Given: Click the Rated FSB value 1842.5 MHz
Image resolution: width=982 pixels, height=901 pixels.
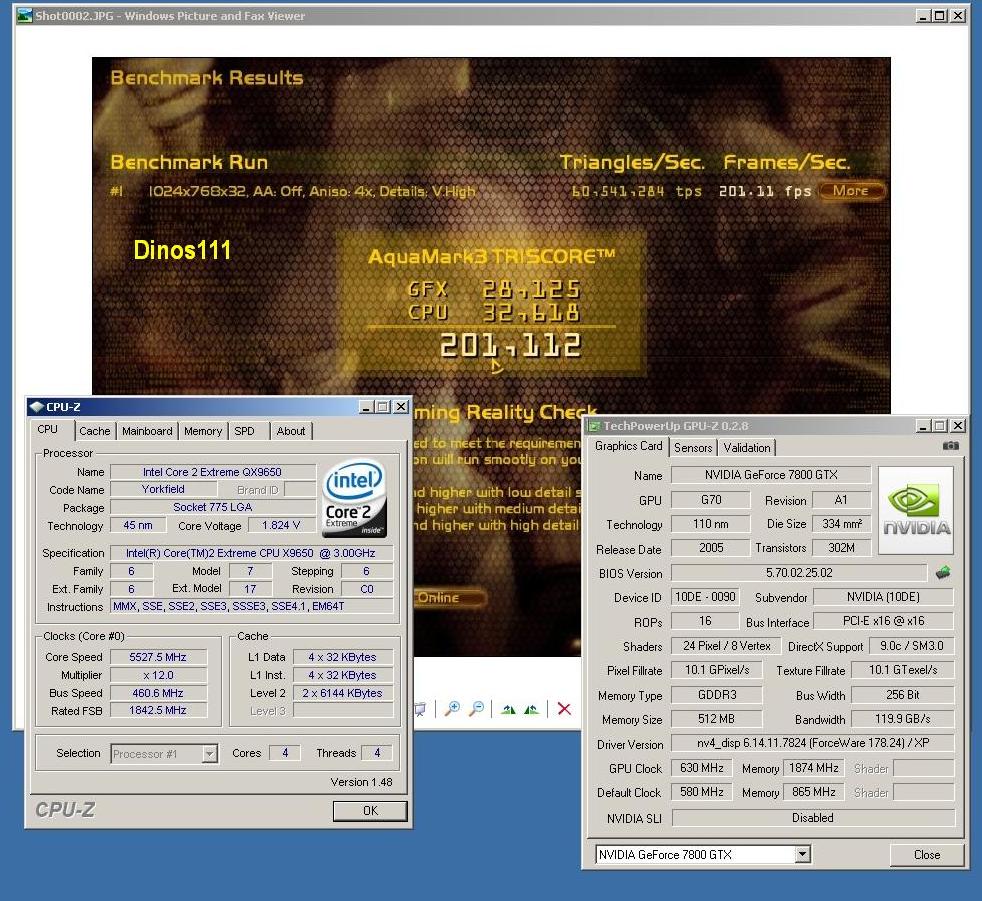Looking at the screenshot, I should tap(158, 710).
